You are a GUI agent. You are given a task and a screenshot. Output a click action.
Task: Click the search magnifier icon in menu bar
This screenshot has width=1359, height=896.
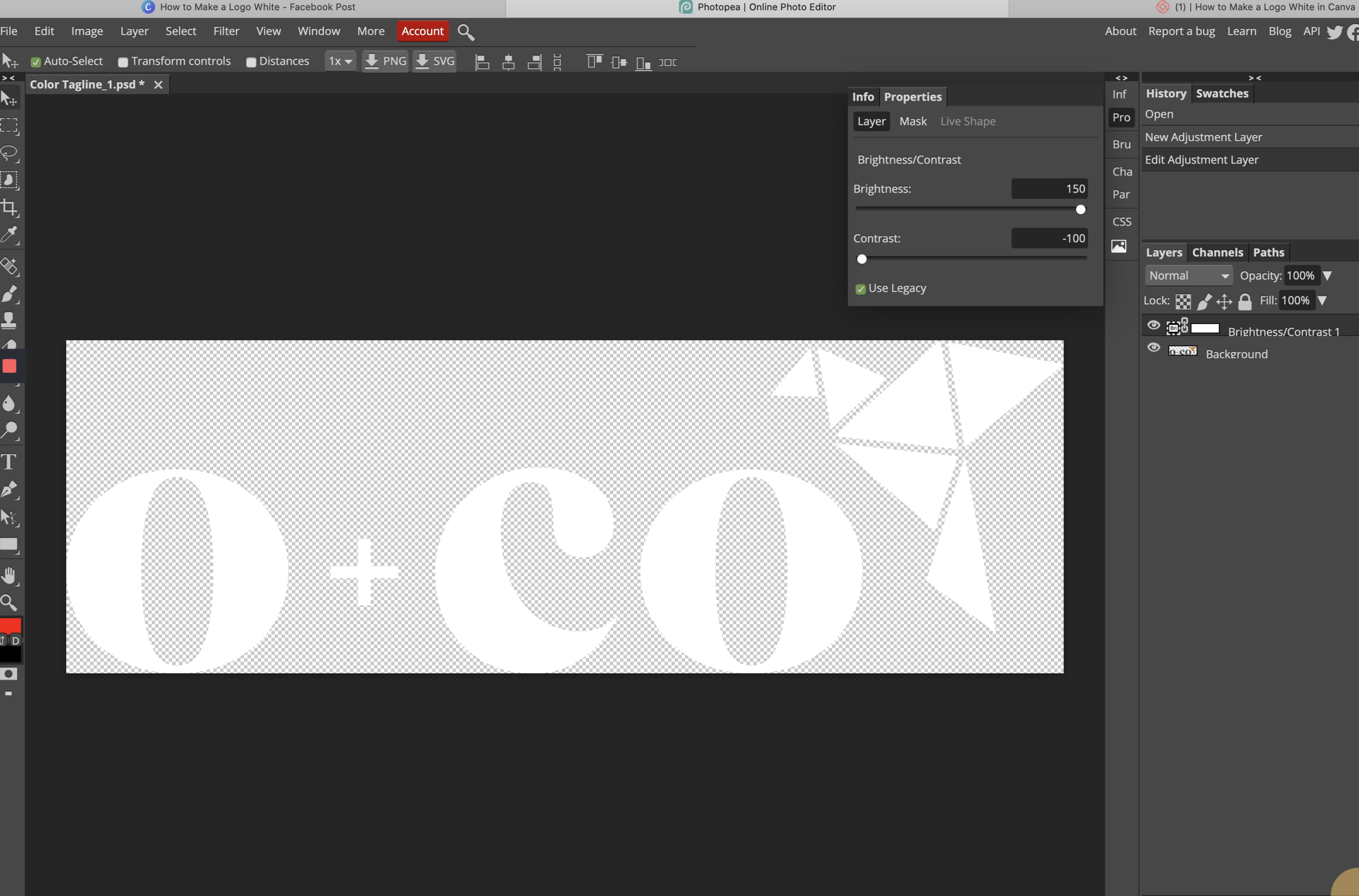tap(465, 32)
